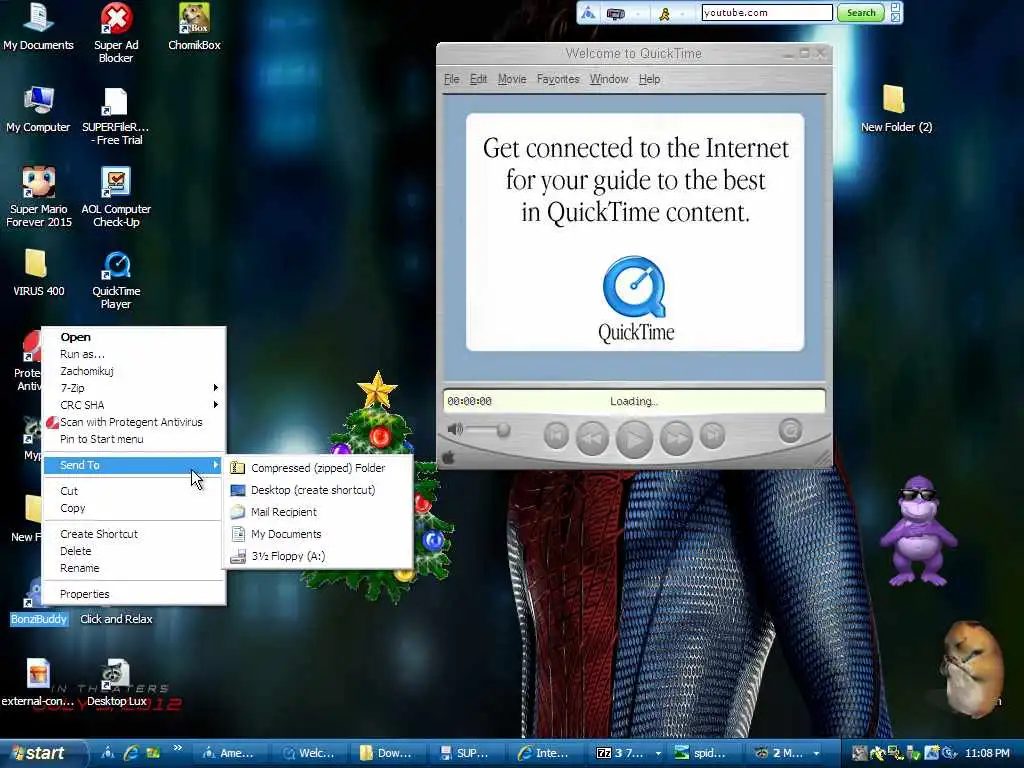
Task: Click the QuickTime round refresh button
Action: coord(790,430)
